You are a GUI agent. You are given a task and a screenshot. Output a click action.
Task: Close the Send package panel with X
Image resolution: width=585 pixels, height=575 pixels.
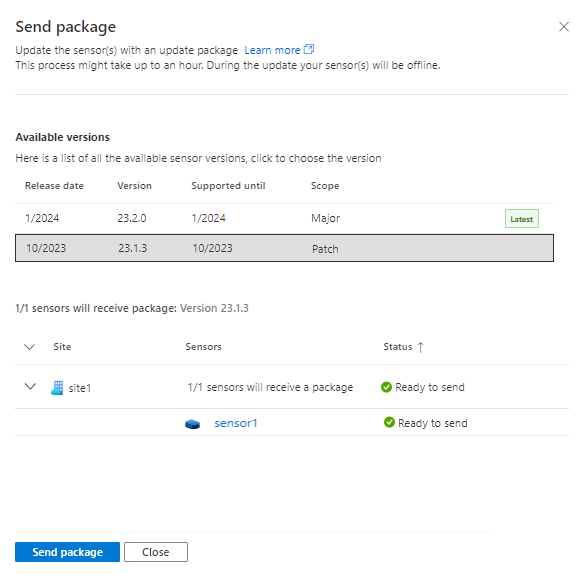[563, 26]
